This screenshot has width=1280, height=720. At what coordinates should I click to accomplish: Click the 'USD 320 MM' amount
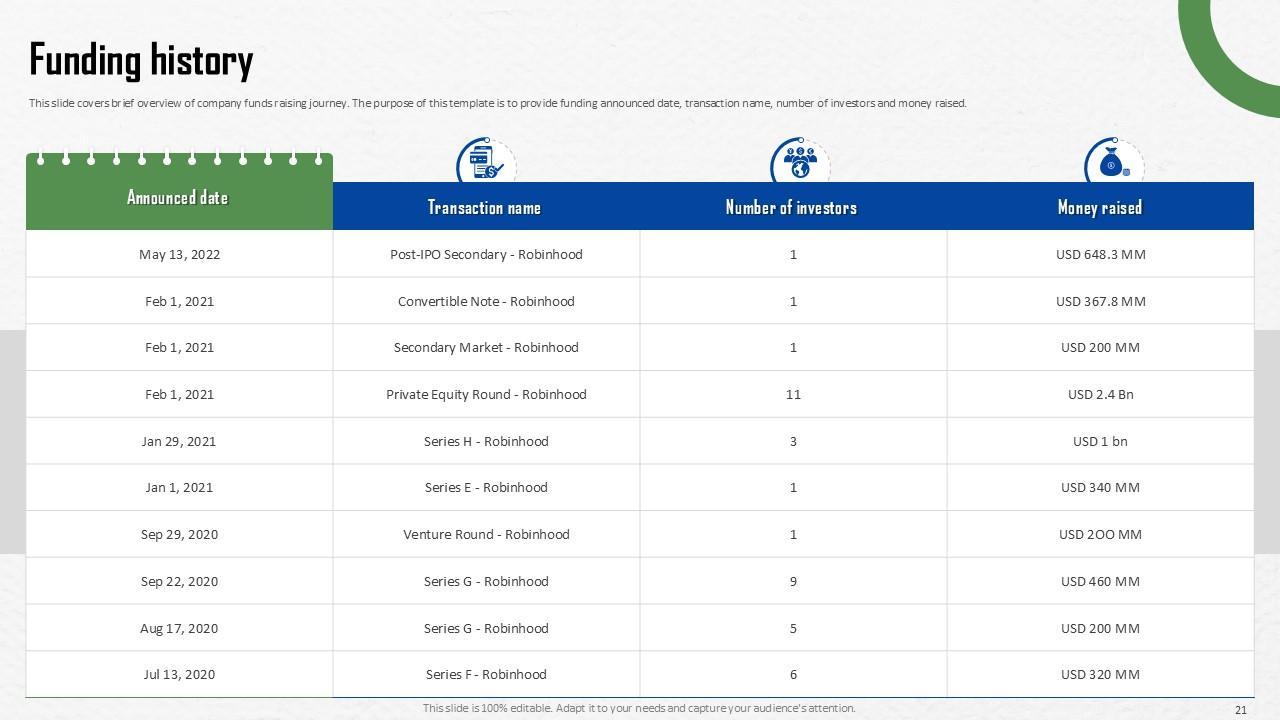(1100, 674)
